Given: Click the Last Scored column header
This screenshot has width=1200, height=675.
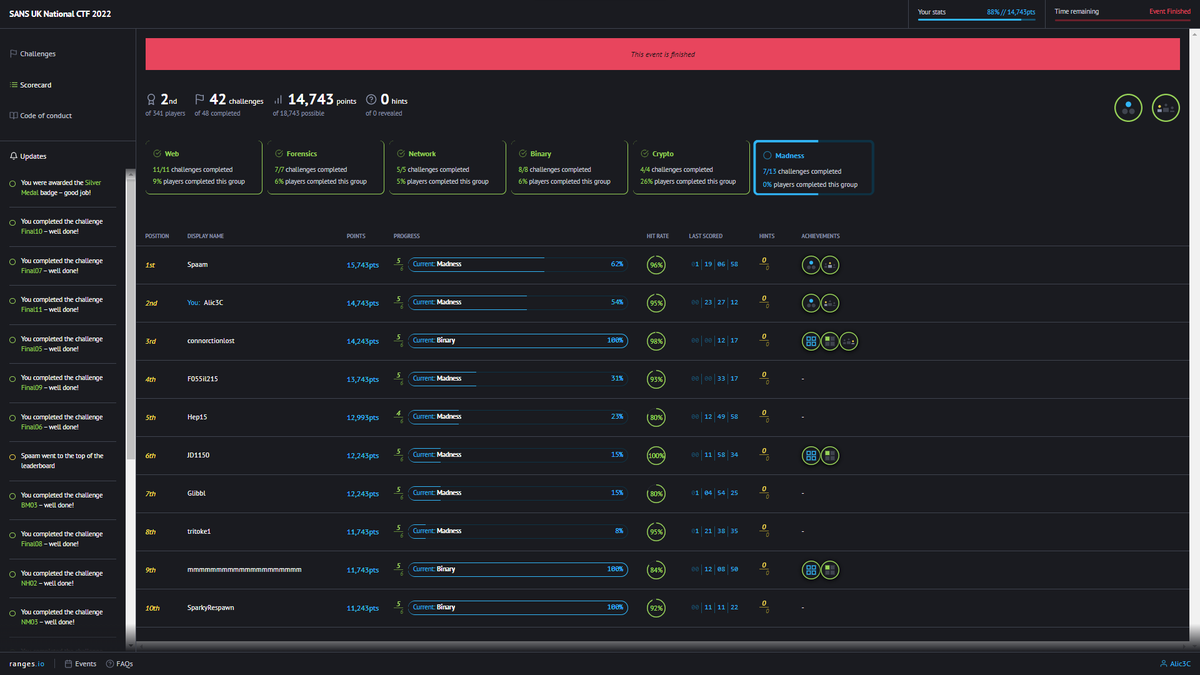Looking at the screenshot, I should point(706,237).
